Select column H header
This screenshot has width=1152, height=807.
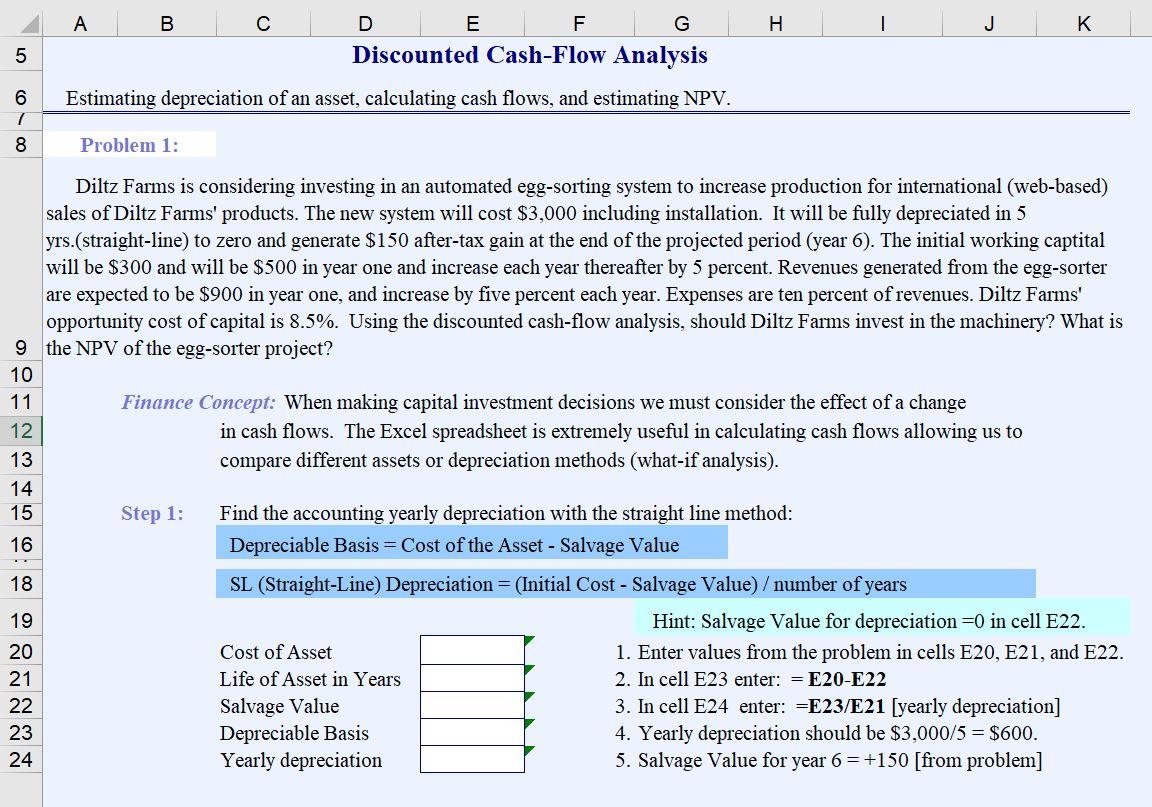click(x=775, y=24)
